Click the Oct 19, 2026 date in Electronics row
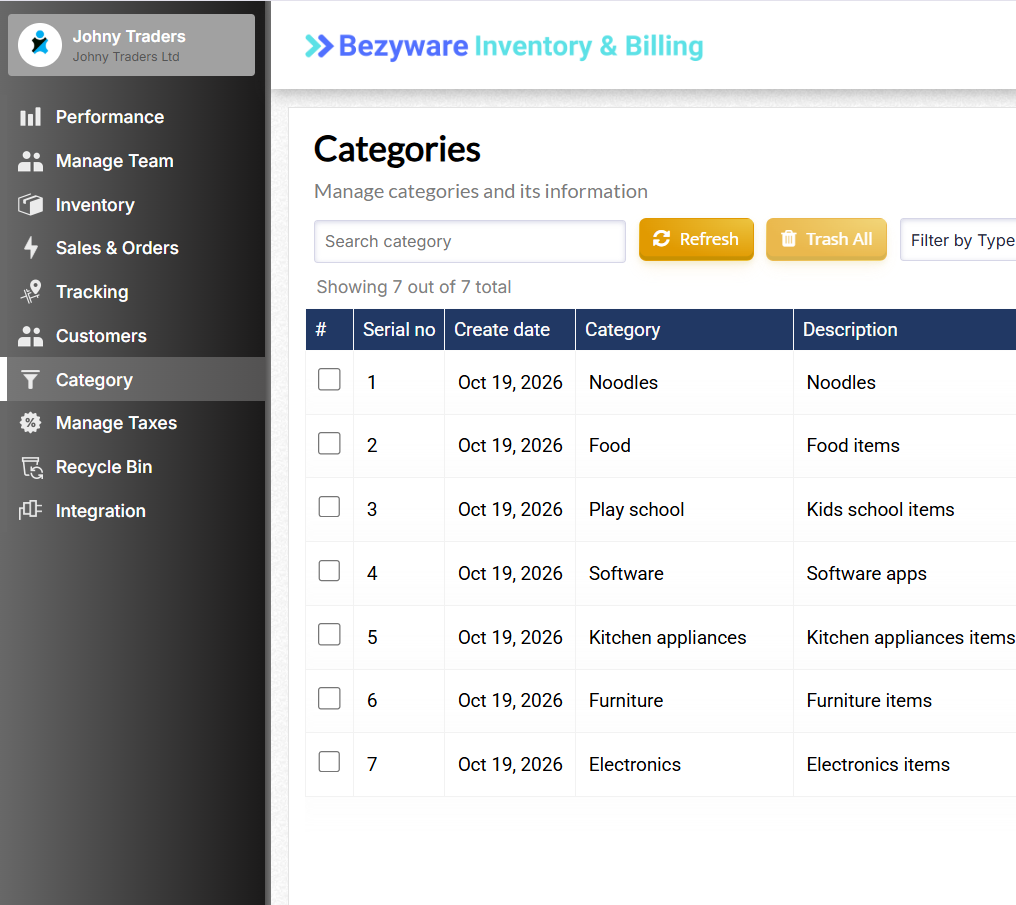Viewport: 1016px width, 905px height. tap(510, 764)
